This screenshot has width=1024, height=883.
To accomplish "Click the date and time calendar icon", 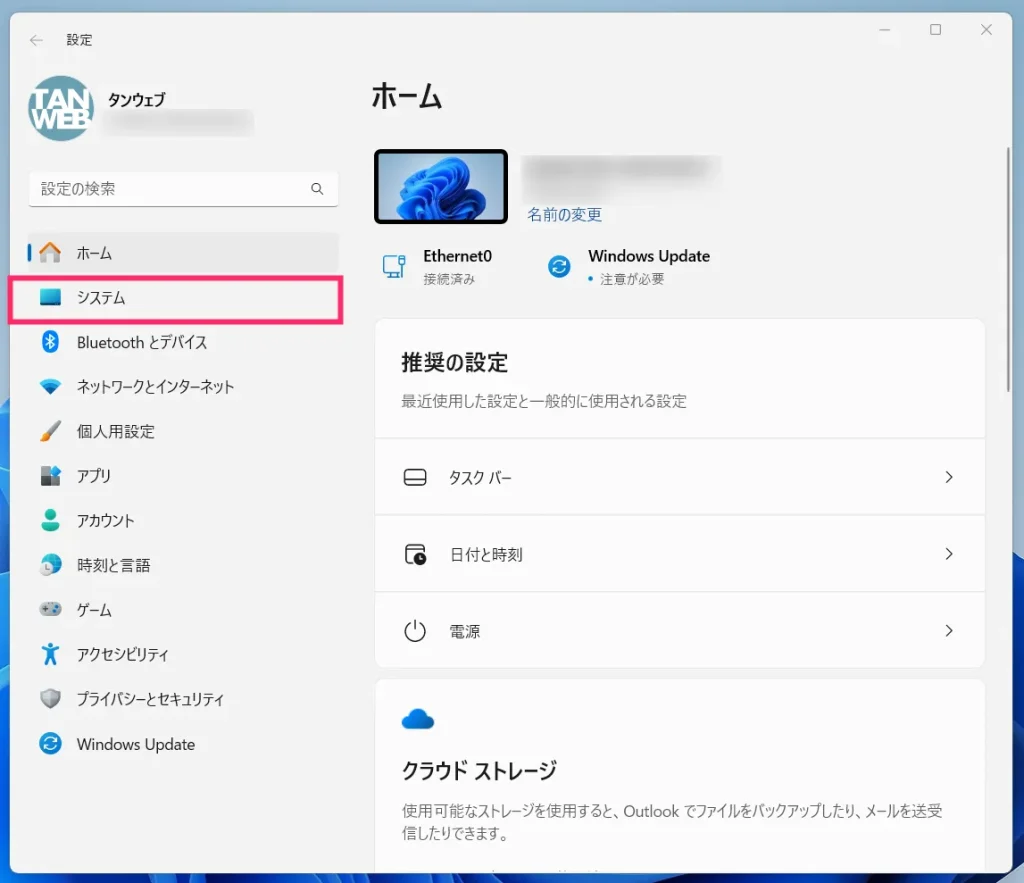I will 415,554.
